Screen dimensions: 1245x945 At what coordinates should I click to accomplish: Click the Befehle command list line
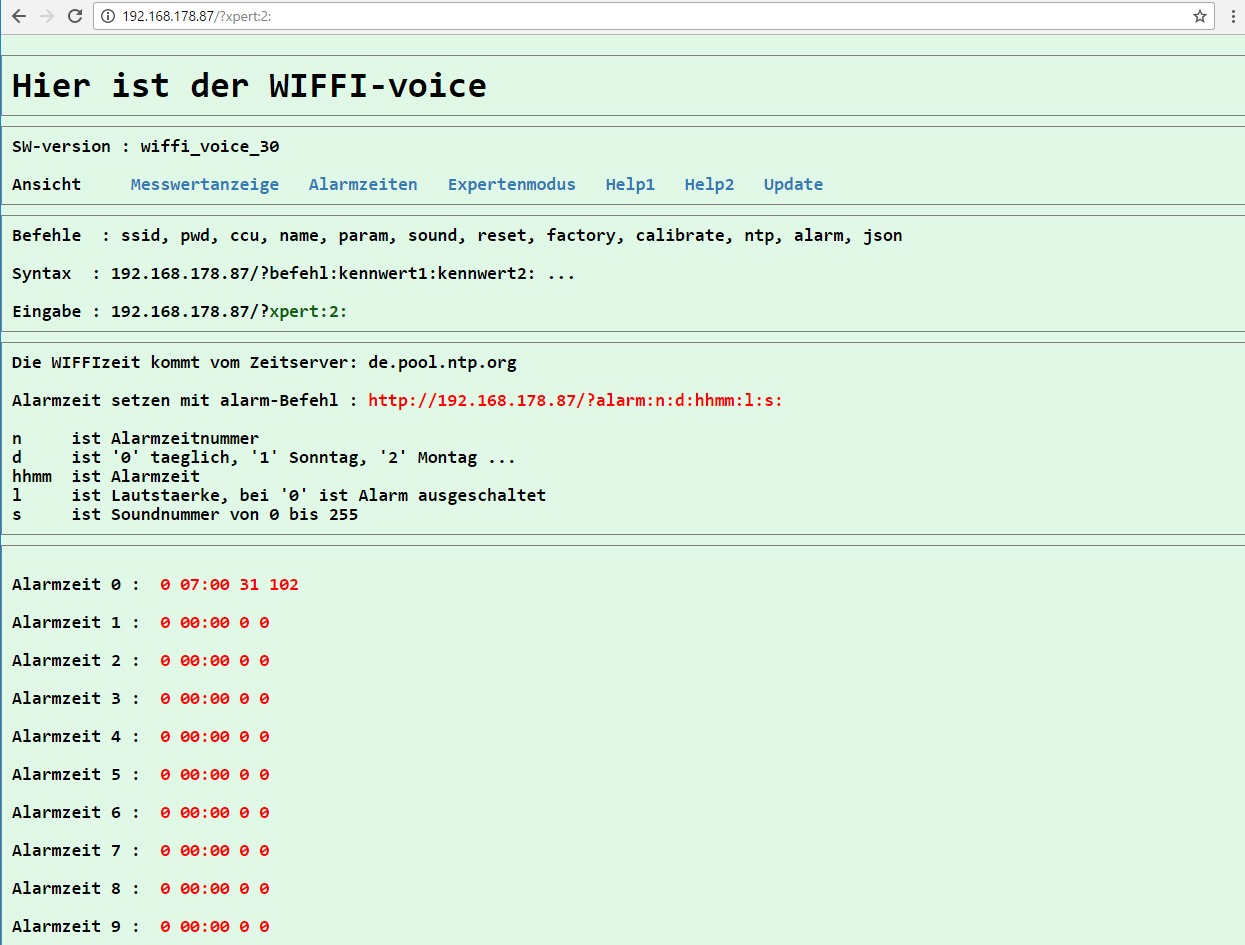(x=457, y=236)
